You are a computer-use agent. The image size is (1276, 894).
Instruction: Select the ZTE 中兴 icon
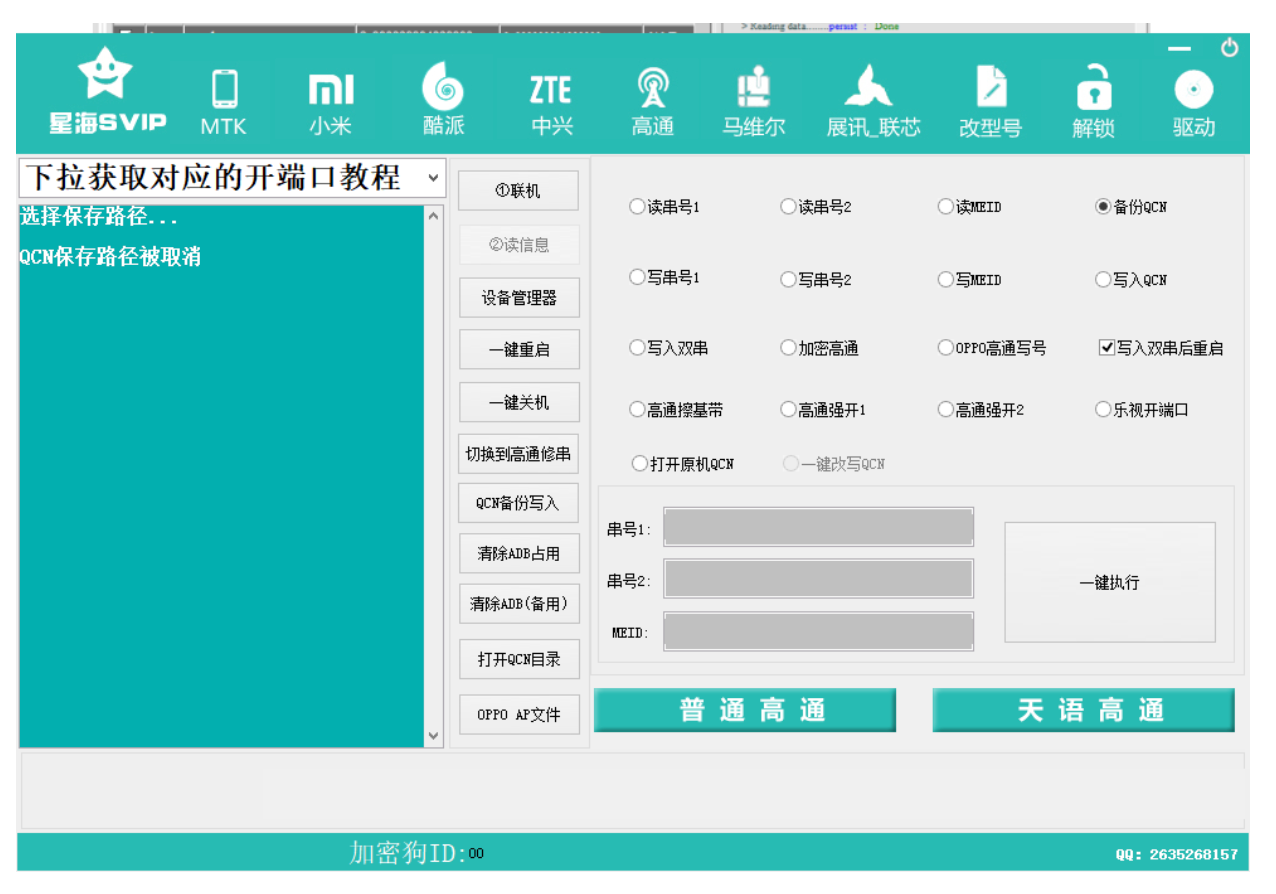pos(551,101)
